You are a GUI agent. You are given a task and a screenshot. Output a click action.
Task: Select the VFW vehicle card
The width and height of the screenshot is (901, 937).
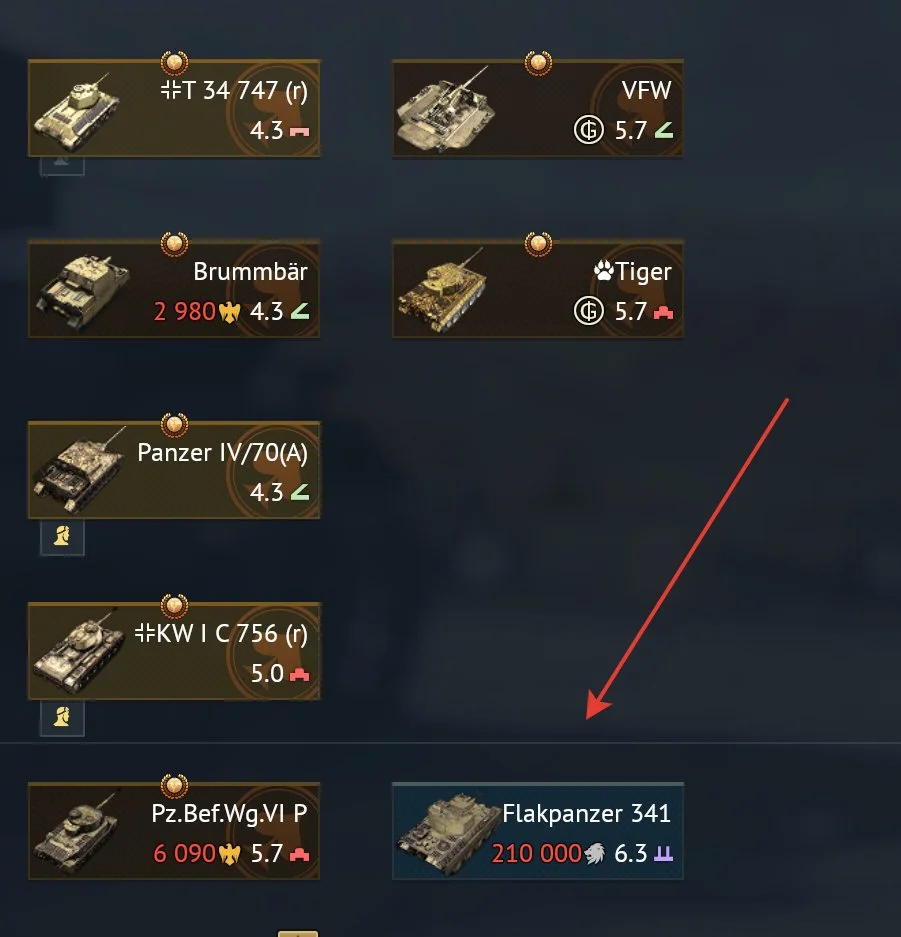click(x=538, y=108)
